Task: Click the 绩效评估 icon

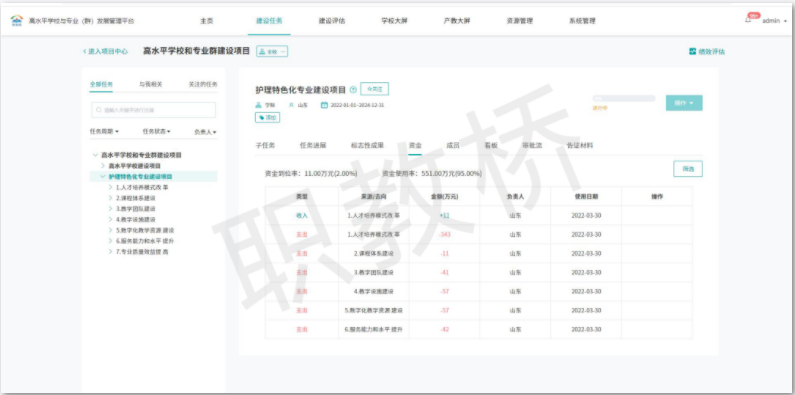Action: pos(693,51)
